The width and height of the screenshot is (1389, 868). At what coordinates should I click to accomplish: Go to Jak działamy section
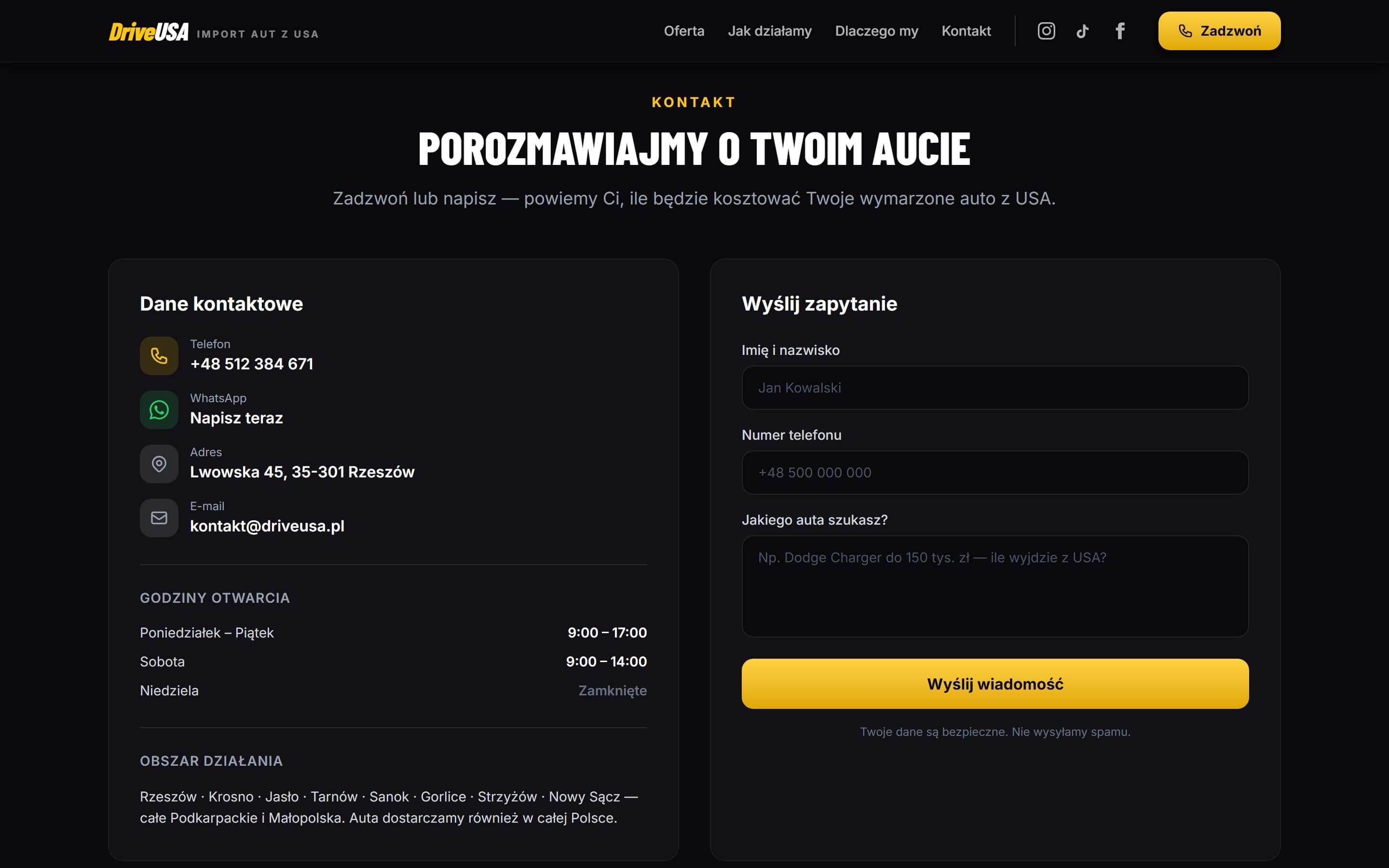coord(770,31)
